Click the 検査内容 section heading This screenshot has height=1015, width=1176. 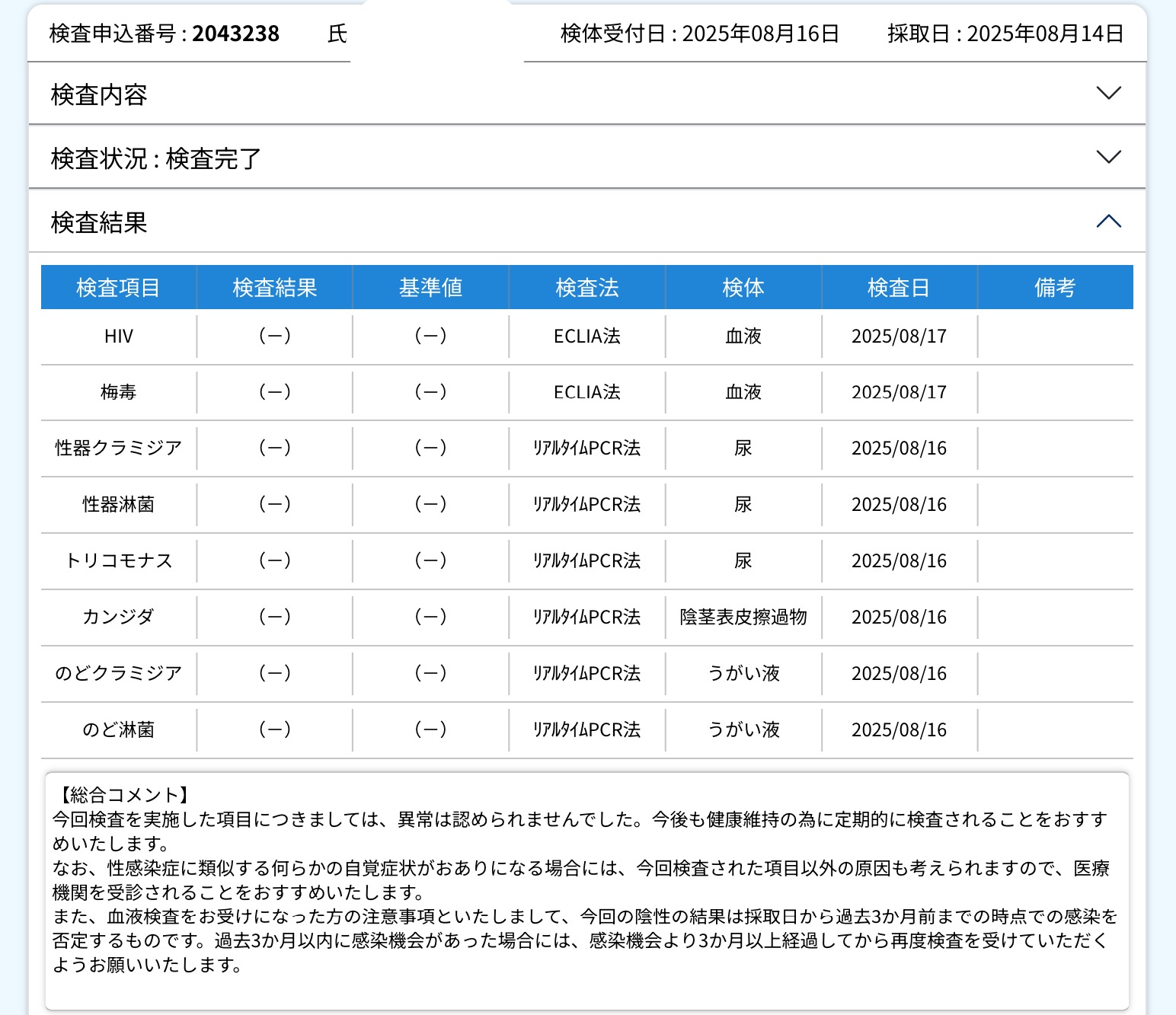99,94
